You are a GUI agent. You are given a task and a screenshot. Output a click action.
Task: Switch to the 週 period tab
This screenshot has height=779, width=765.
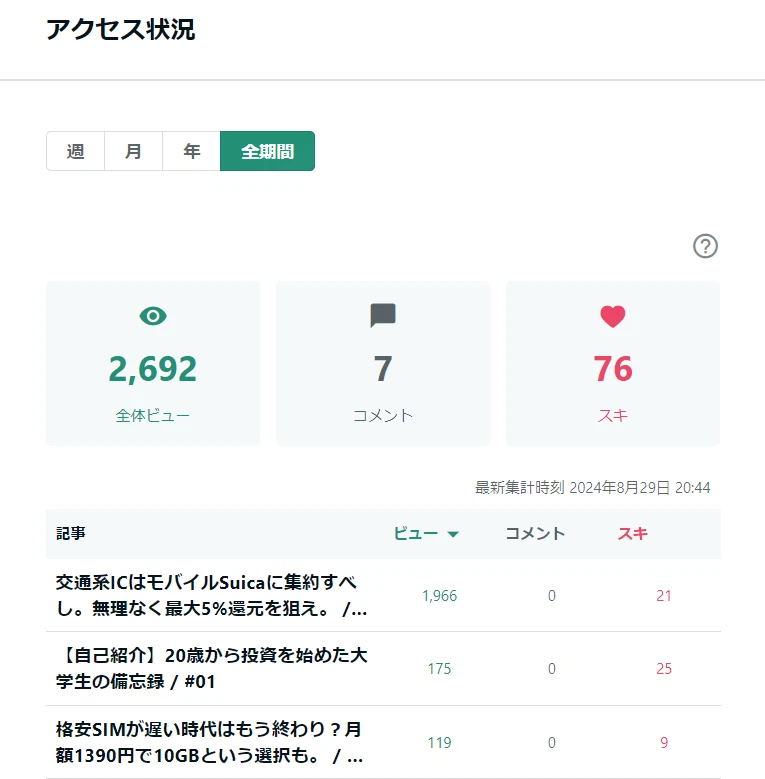[76, 151]
